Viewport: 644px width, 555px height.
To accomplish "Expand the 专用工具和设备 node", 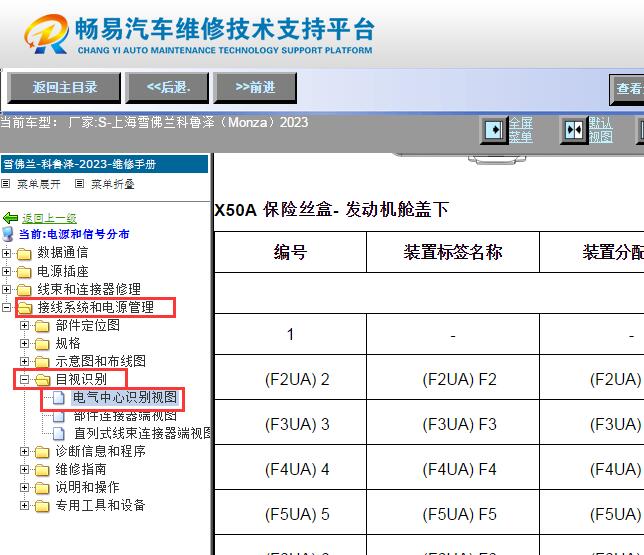I will [24, 505].
